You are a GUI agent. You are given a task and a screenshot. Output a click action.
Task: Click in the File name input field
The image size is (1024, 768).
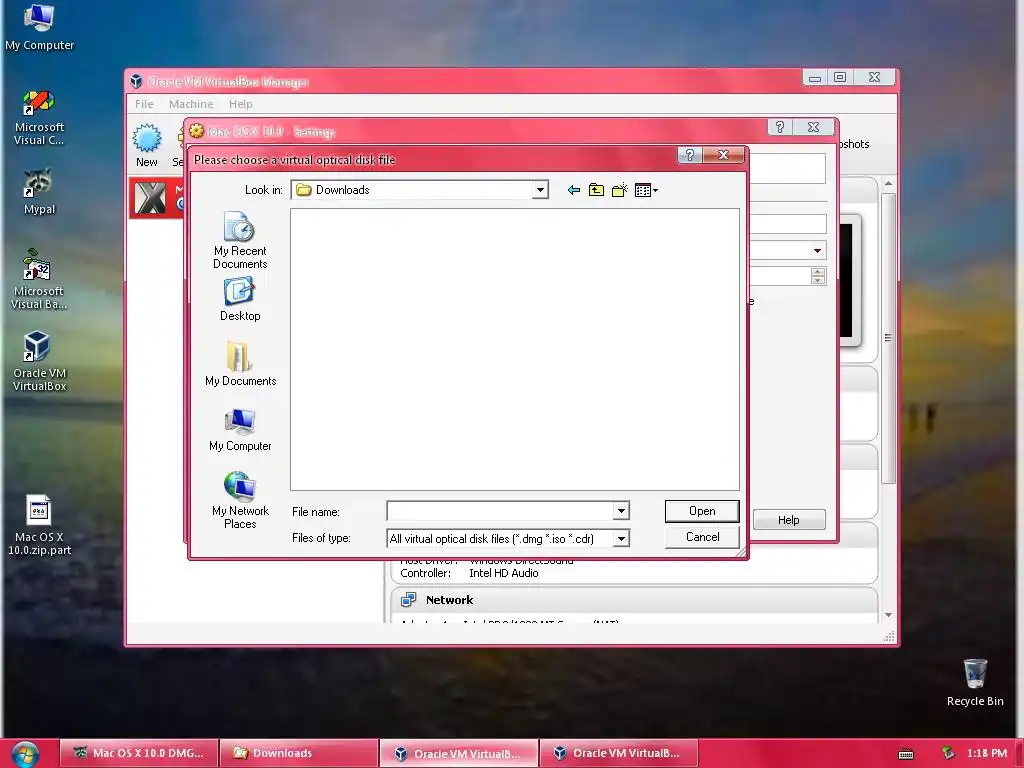click(x=500, y=511)
